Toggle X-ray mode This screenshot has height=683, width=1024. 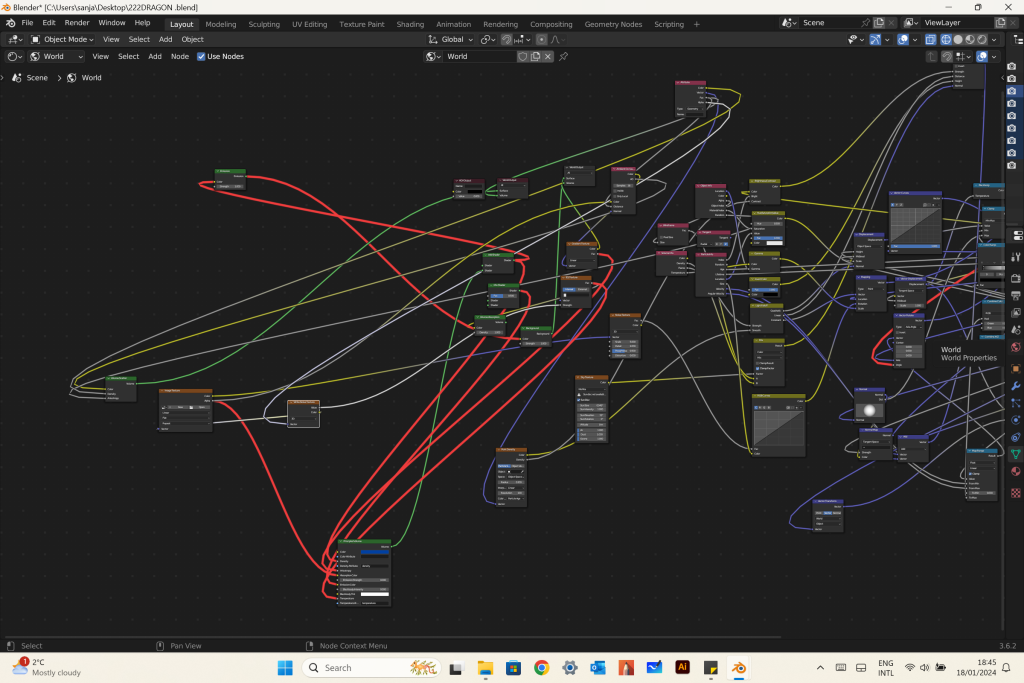pos(931,39)
